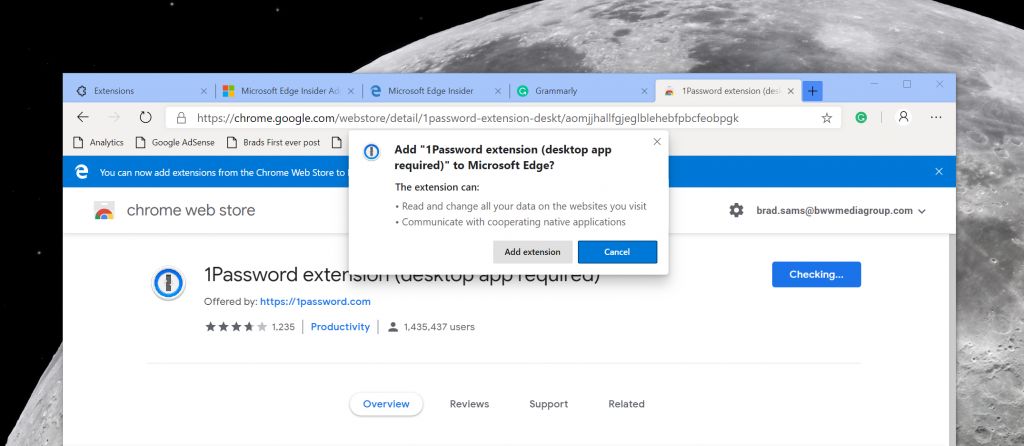Image resolution: width=1024 pixels, height=446 pixels.
Task: Select the Overview tab
Action: tap(386, 404)
